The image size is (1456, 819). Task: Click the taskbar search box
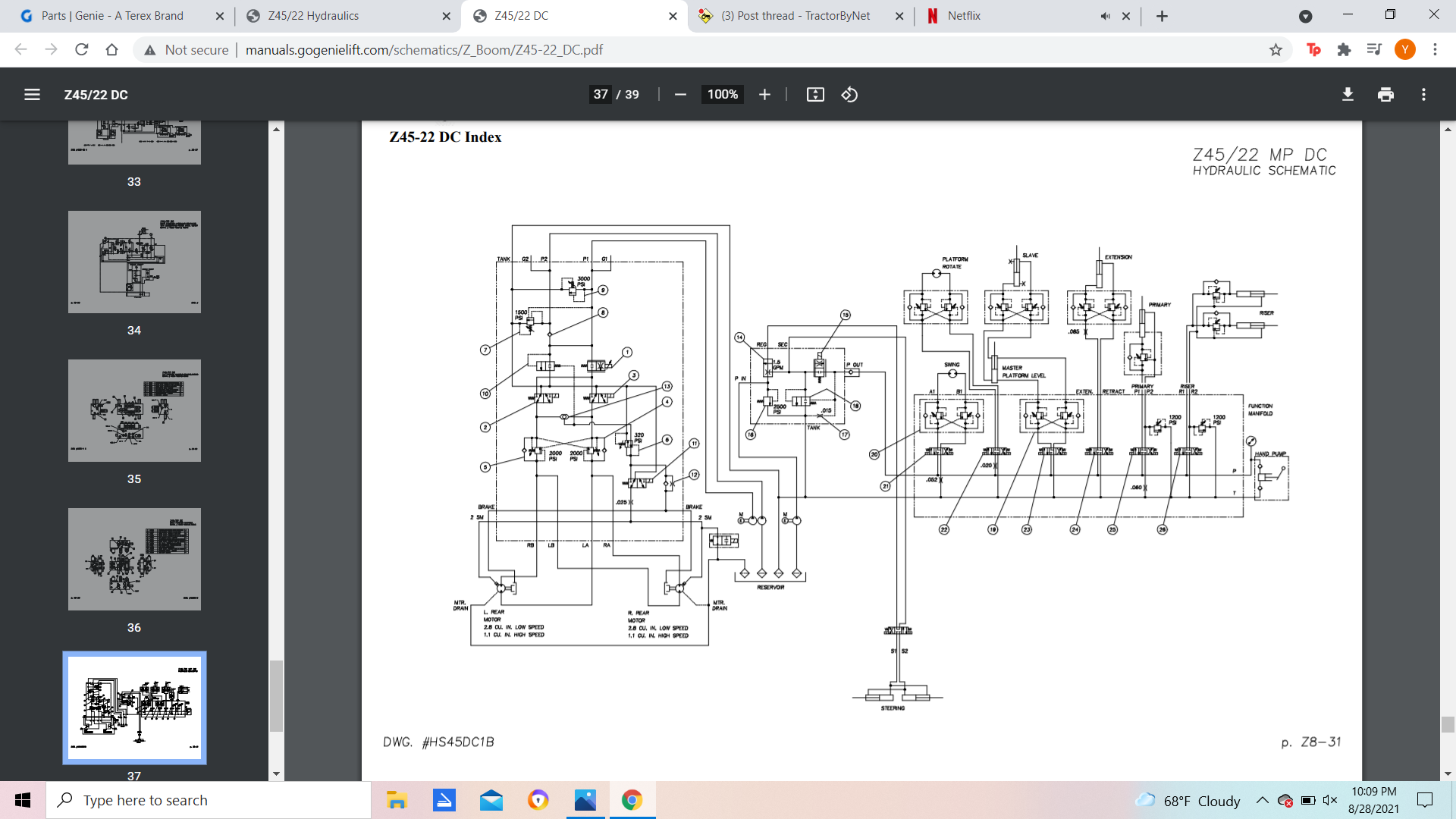[209, 800]
